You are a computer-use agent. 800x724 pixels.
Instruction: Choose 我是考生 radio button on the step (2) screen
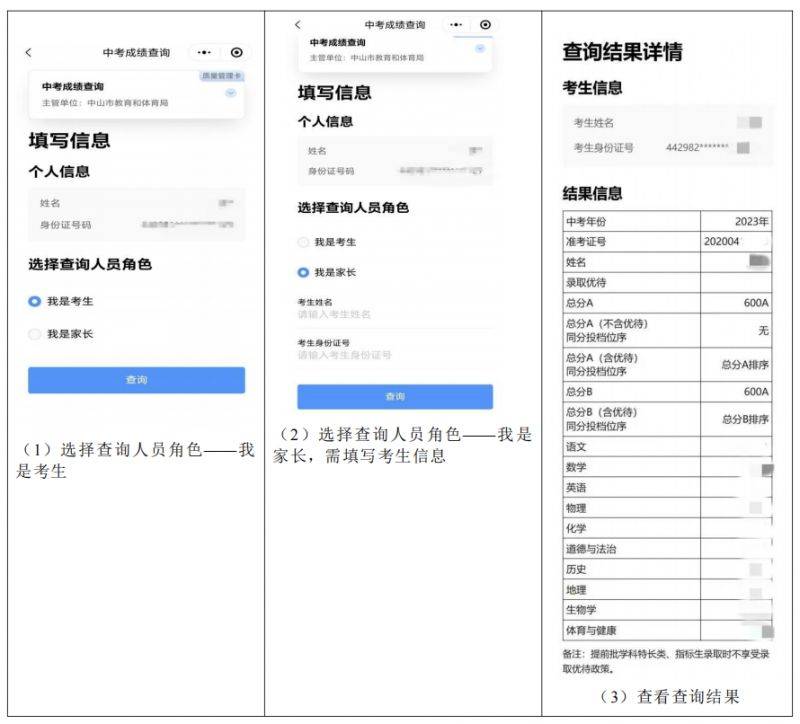[304, 242]
